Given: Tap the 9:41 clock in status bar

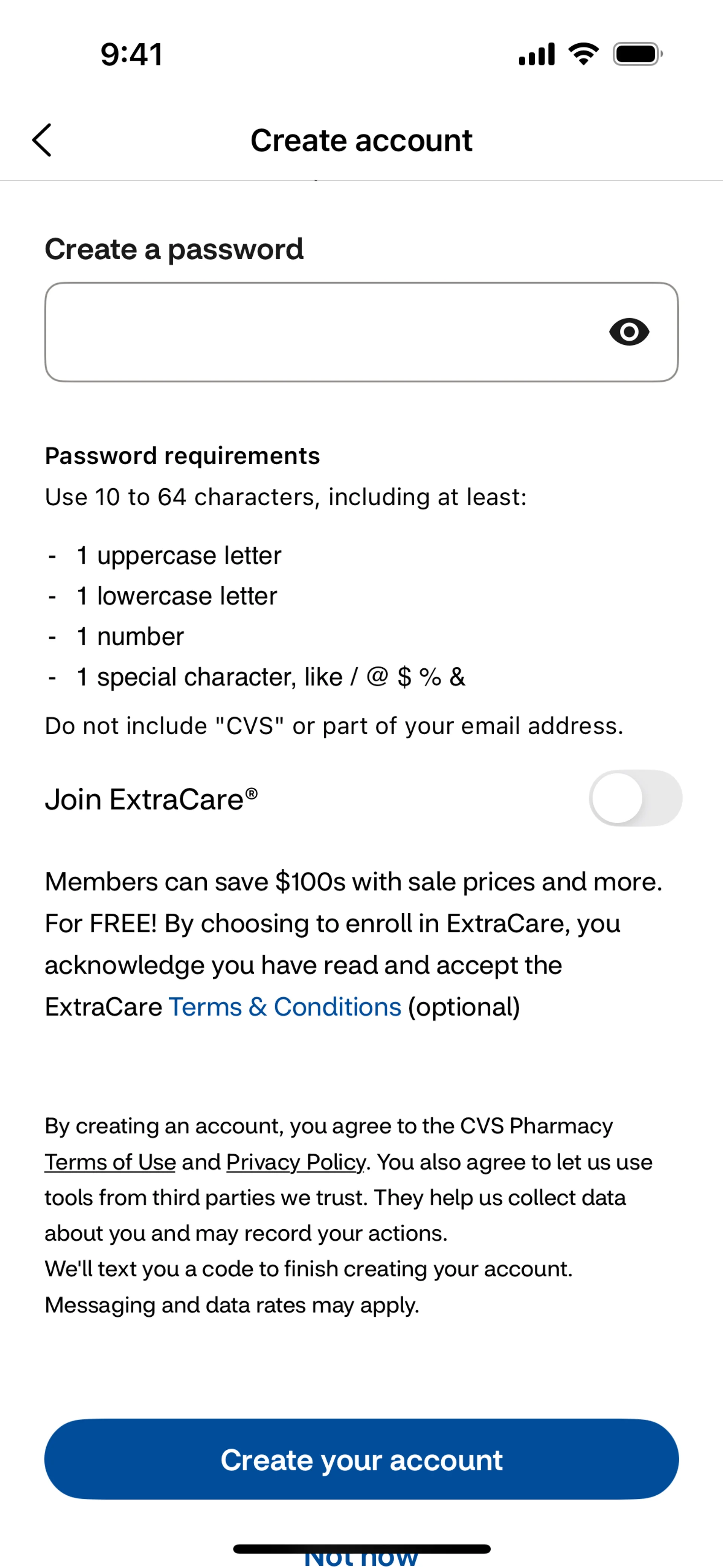Looking at the screenshot, I should 131,54.
